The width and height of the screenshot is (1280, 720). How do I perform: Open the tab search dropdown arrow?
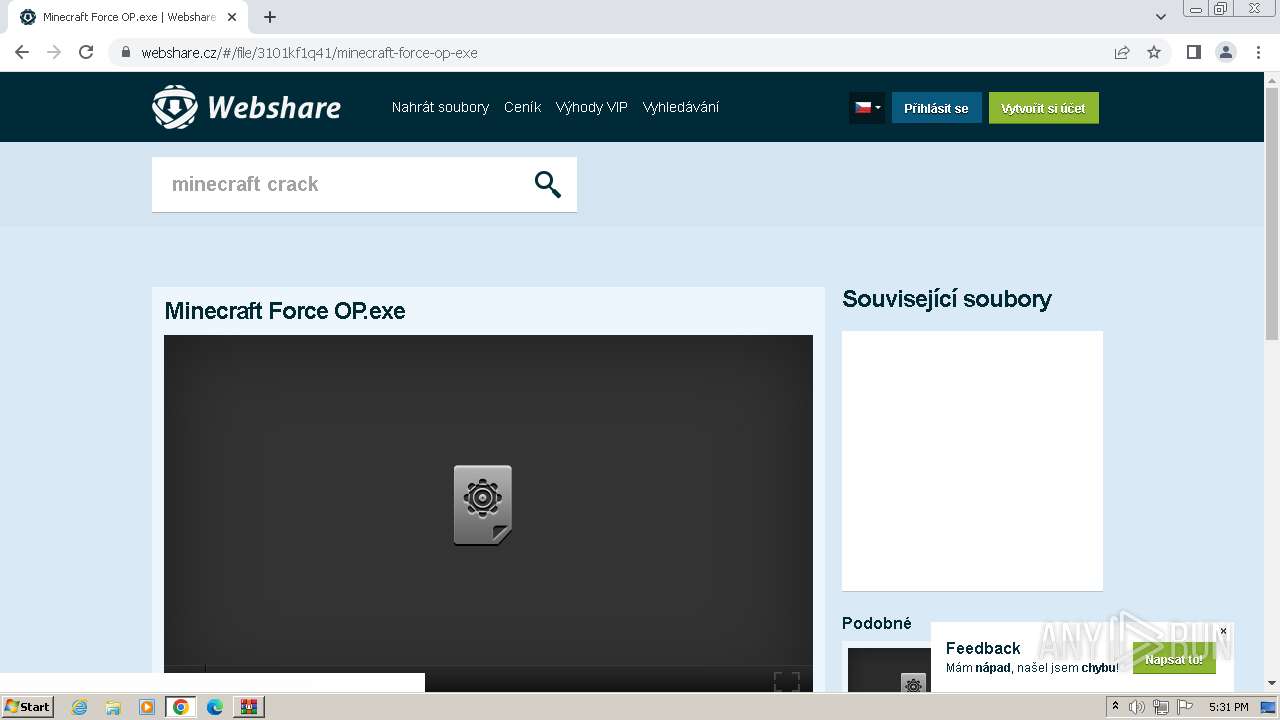(1160, 17)
